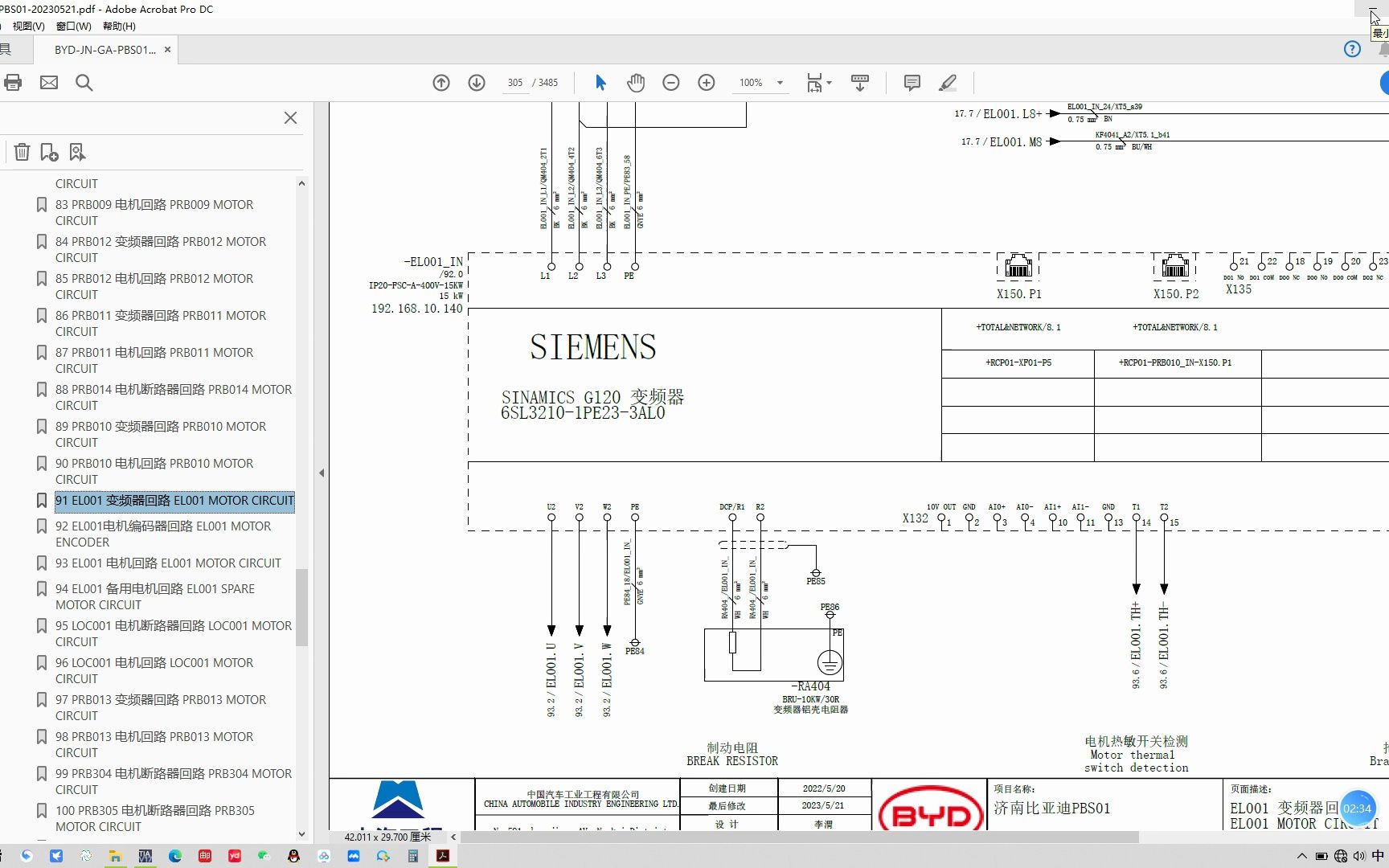The height and width of the screenshot is (868, 1389).
Task: Select bookmark 91 EL001 变频器回路
Action: [x=174, y=501]
